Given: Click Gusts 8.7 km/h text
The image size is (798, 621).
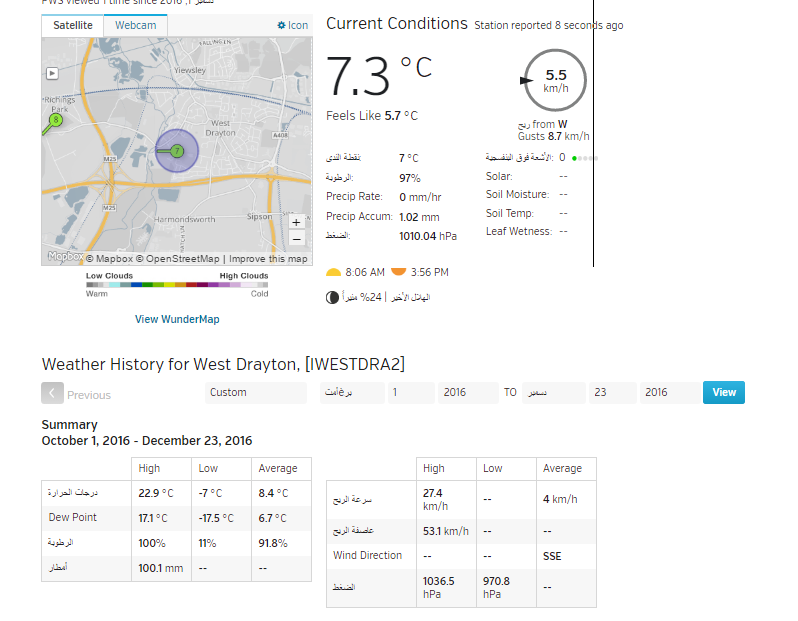Looking at the screenshot, I should [554, 136].
